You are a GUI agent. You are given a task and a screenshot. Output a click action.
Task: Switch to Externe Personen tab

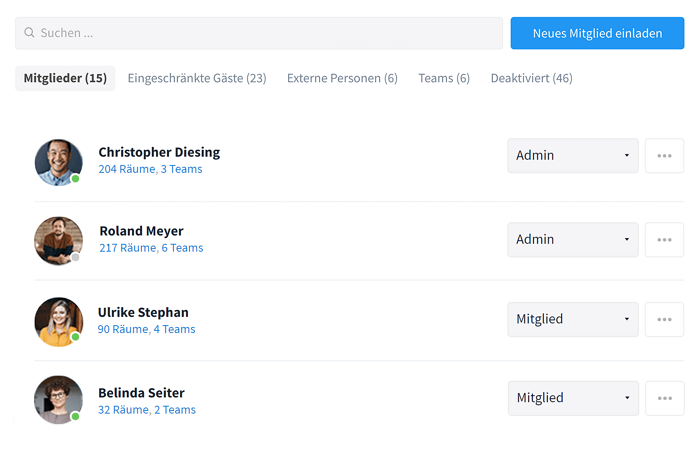(x=342, y=78)
